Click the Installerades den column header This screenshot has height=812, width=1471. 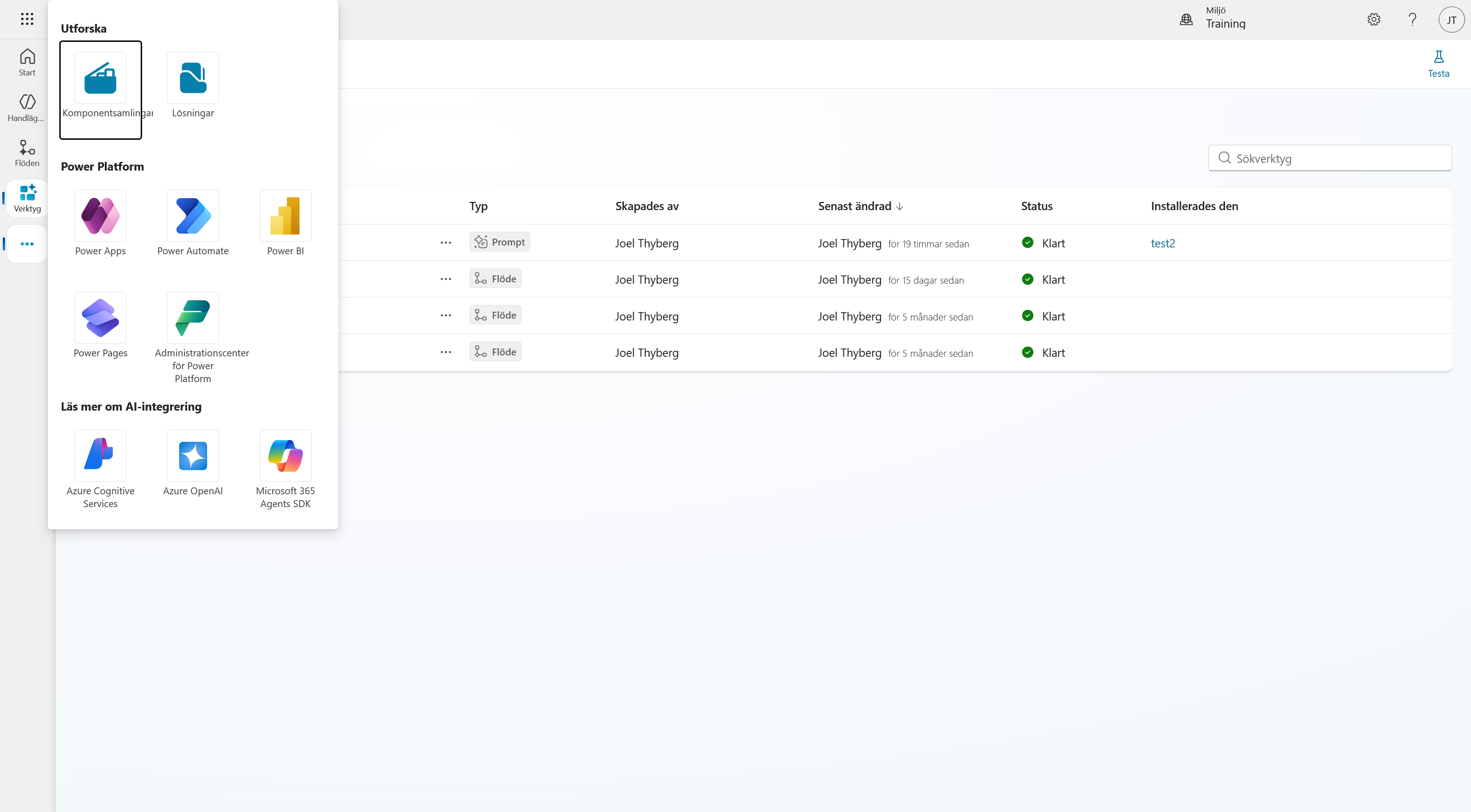point(1194,206)
